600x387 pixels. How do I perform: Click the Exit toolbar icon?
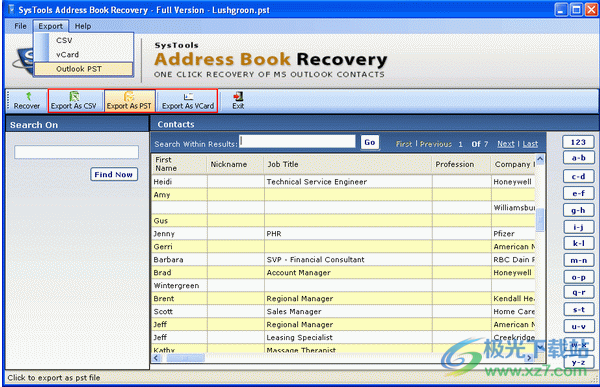(238, 101)
